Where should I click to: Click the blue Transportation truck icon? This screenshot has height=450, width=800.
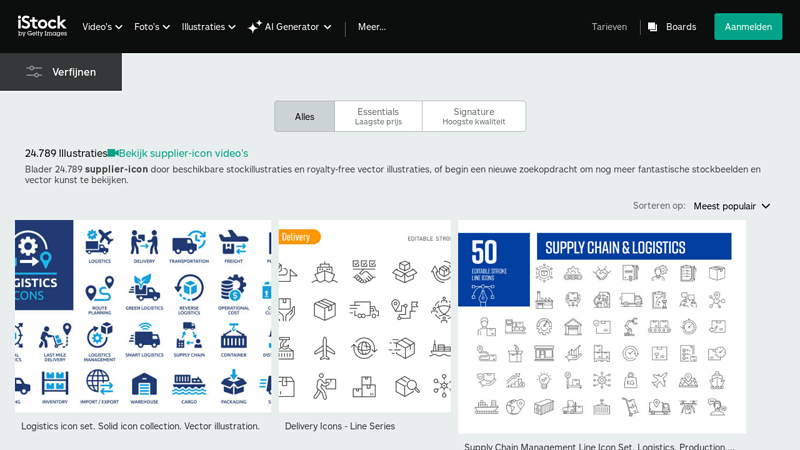pos(189,242)
